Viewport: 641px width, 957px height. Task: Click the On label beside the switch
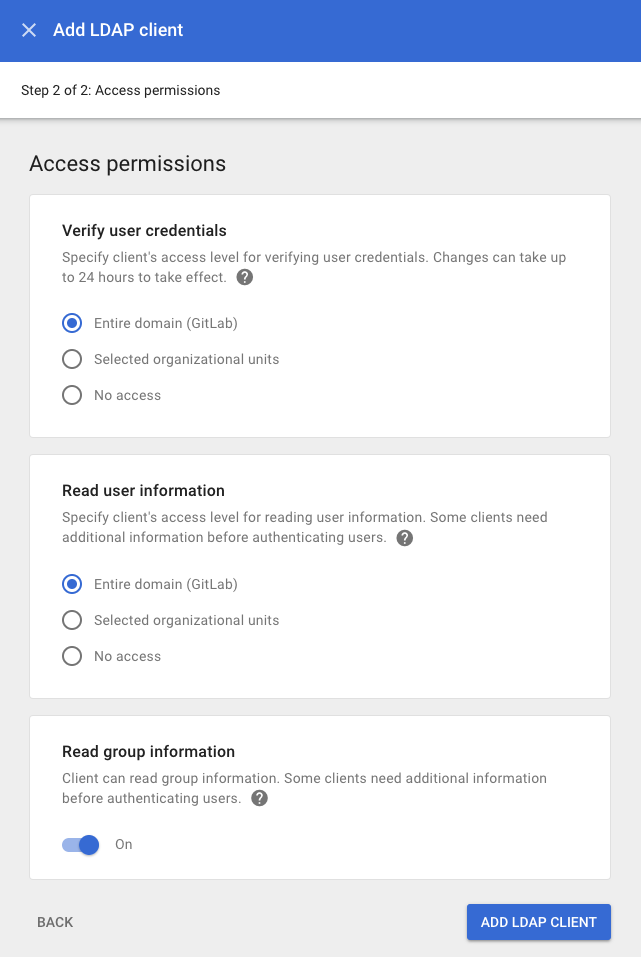tap(123, 845)
